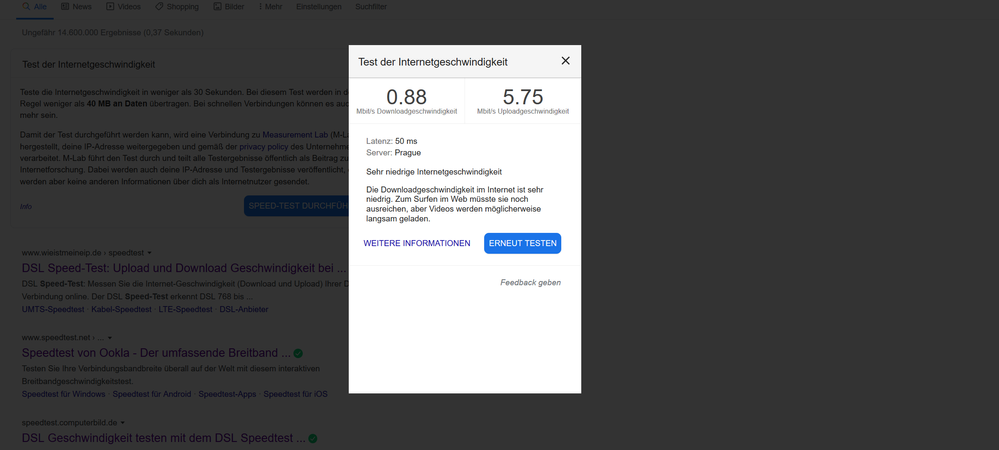Switch to the Bilder tab
999x450 pixels.
coord(229,6)
